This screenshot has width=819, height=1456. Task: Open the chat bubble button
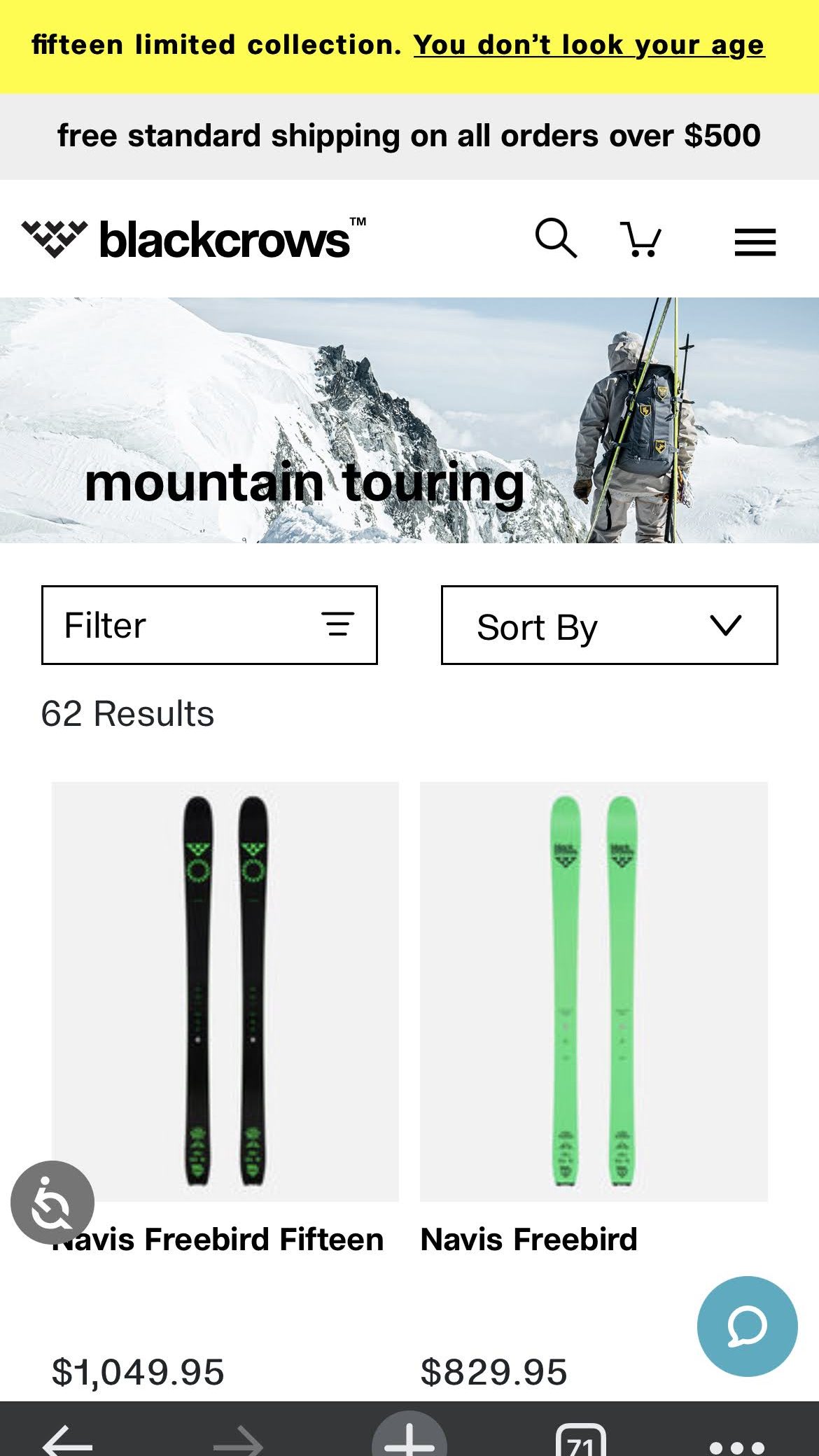point(747,1326)
